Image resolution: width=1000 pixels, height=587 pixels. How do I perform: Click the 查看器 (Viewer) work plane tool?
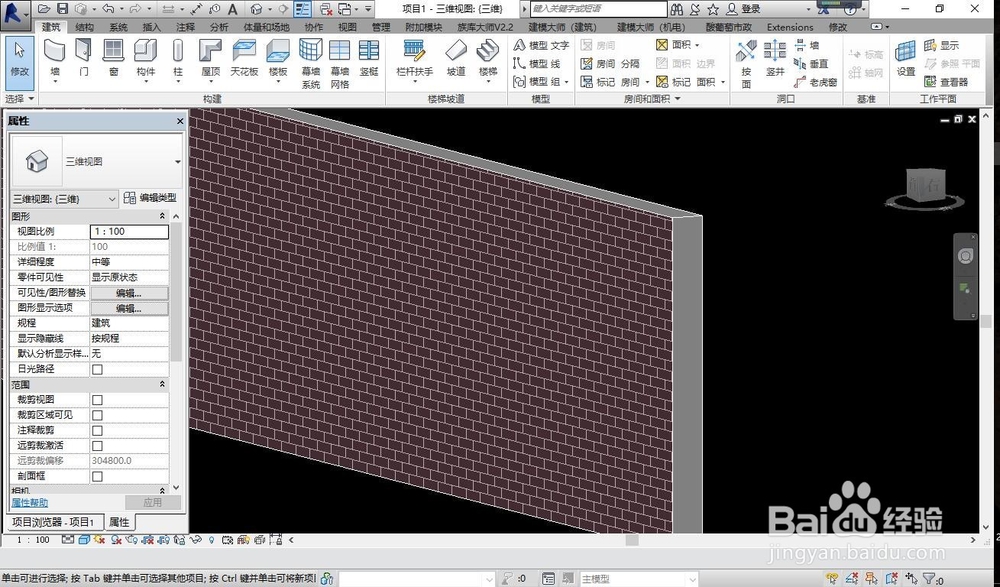pyautogui.click(x=946, y=82)
